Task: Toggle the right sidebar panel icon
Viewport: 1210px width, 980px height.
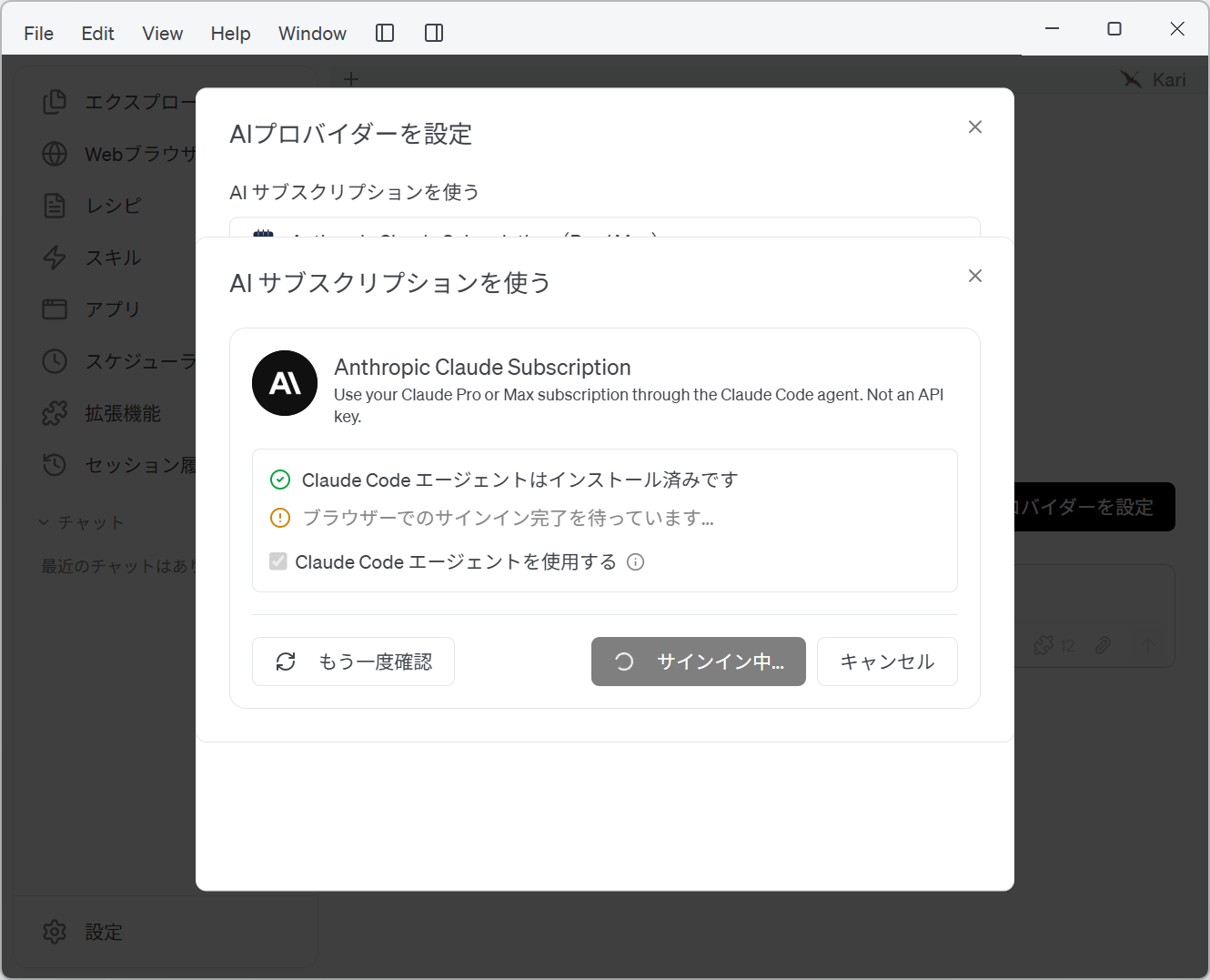Action: point(434,33)
